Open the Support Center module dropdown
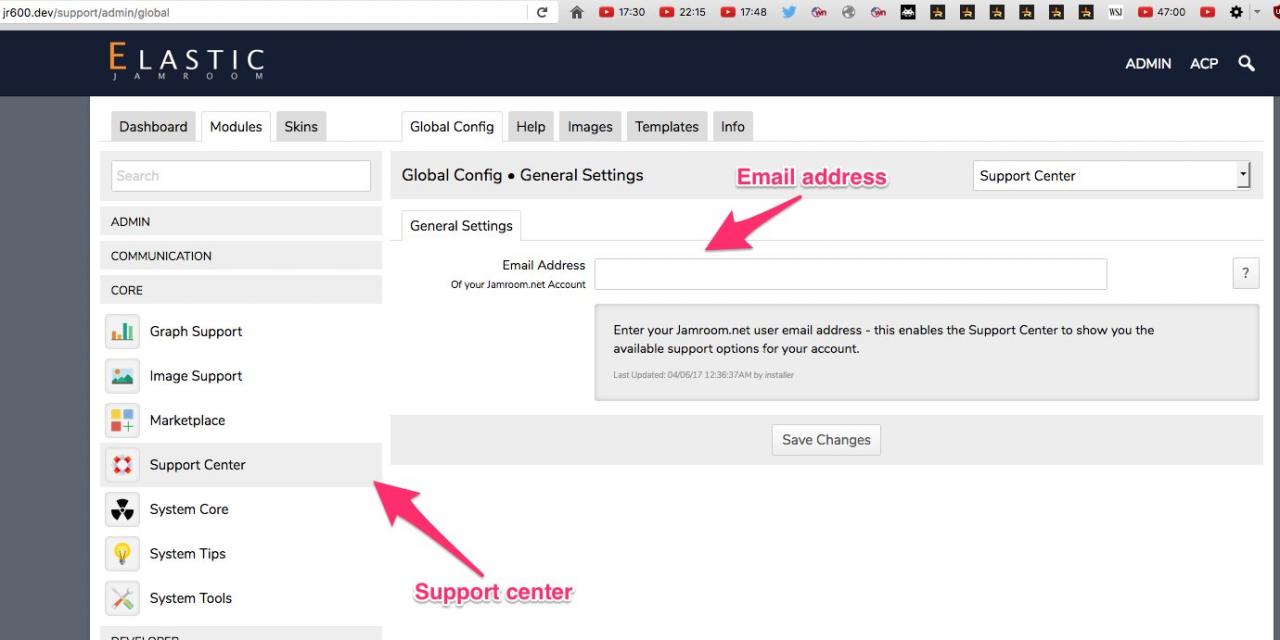This screenshot has height=640, width=1280. click(x=1112, y=175)
